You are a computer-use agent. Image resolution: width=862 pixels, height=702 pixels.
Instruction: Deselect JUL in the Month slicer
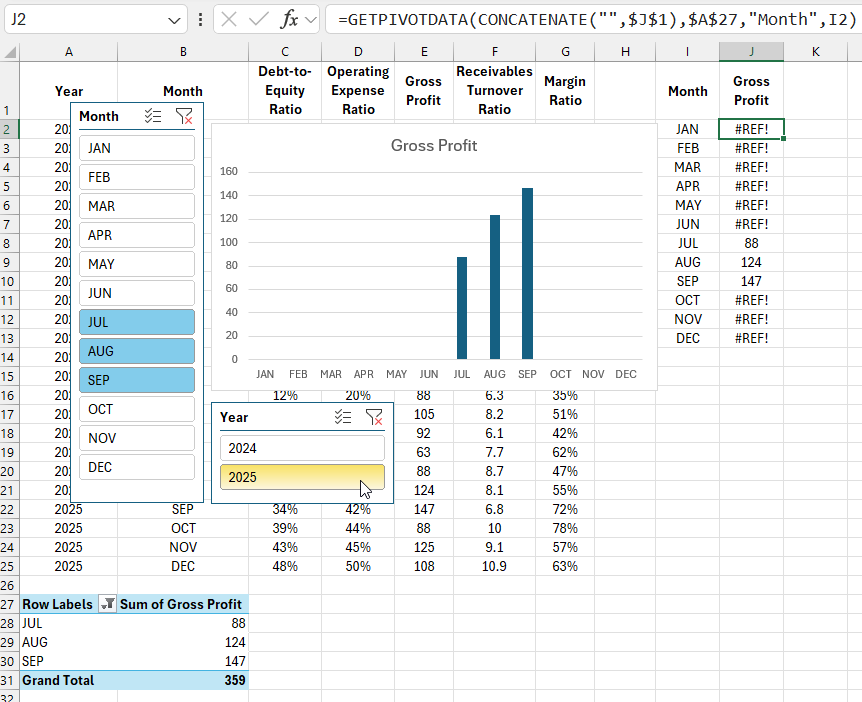tap(136, 322)
